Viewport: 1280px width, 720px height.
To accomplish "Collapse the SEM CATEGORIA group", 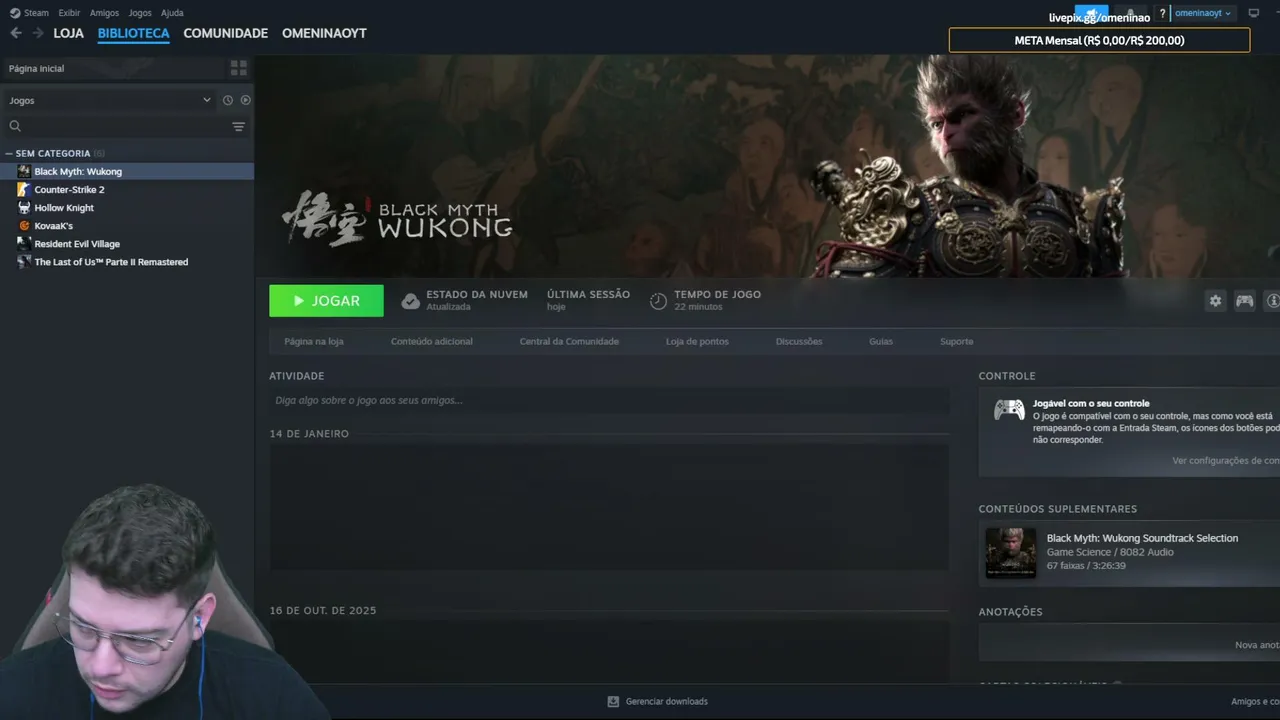I will click(x=52, y=153).
